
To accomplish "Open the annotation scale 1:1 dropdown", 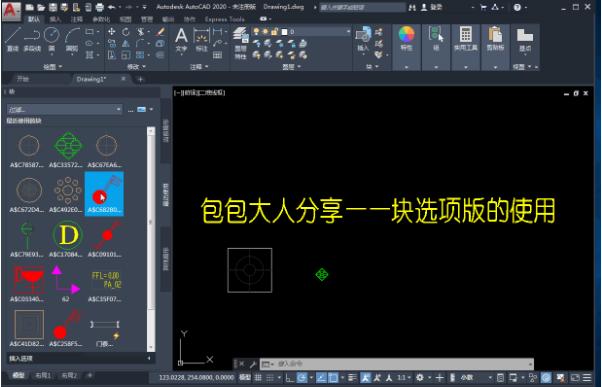I will click(x=404, y=378).
